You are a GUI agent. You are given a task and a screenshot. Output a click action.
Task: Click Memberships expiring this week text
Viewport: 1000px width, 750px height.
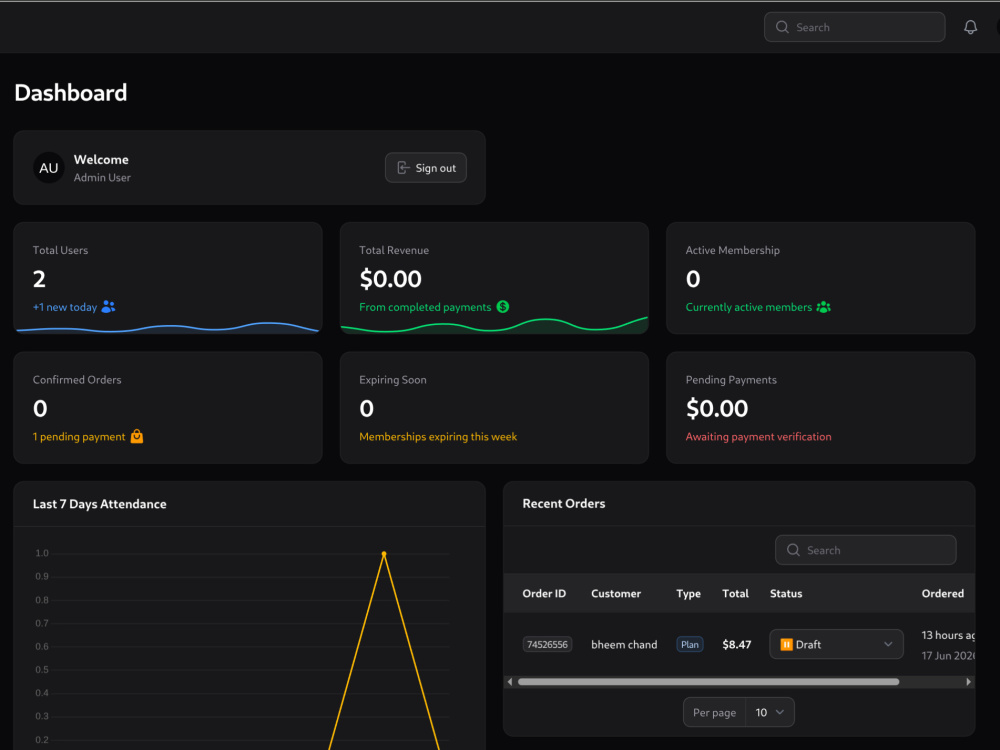(438, 436)
